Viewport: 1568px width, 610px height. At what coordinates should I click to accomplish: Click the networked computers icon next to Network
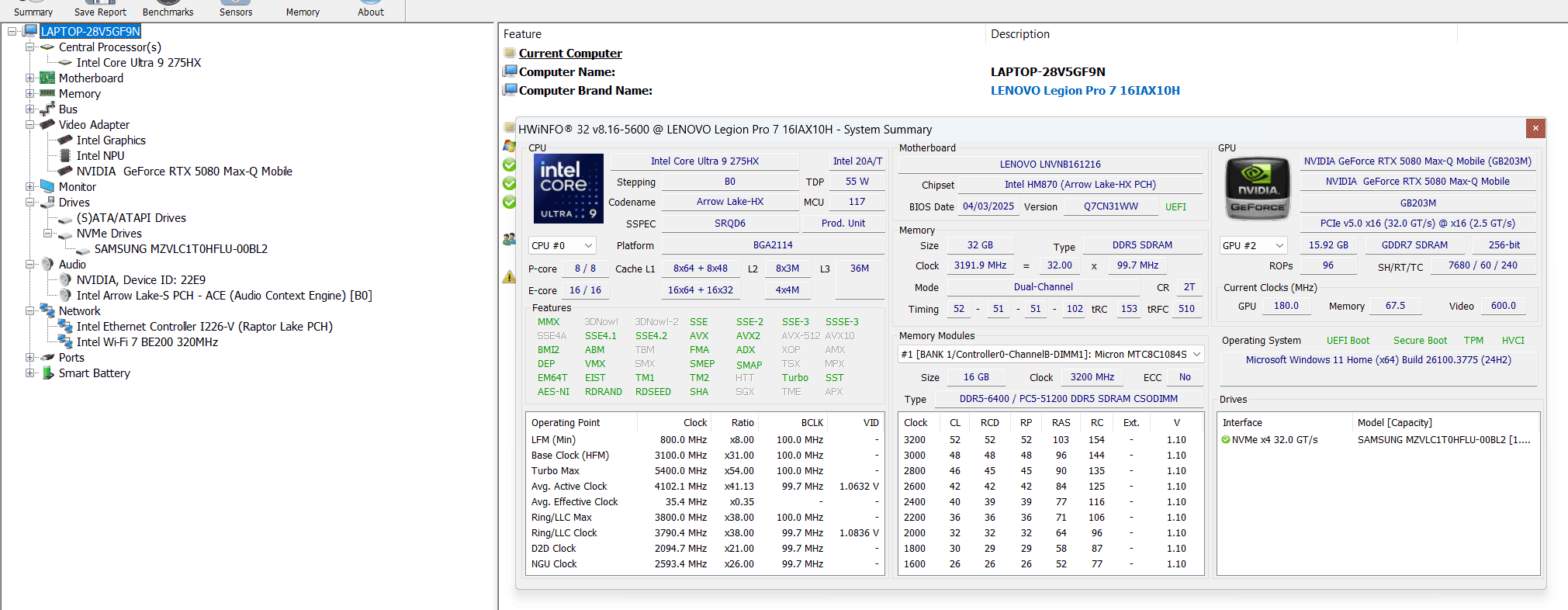tap(47, 310)
